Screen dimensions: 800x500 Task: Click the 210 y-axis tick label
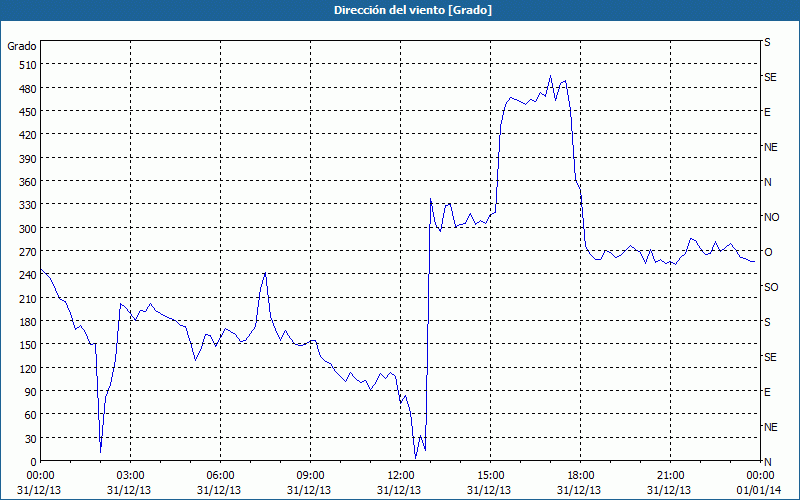tap(28, 299)
